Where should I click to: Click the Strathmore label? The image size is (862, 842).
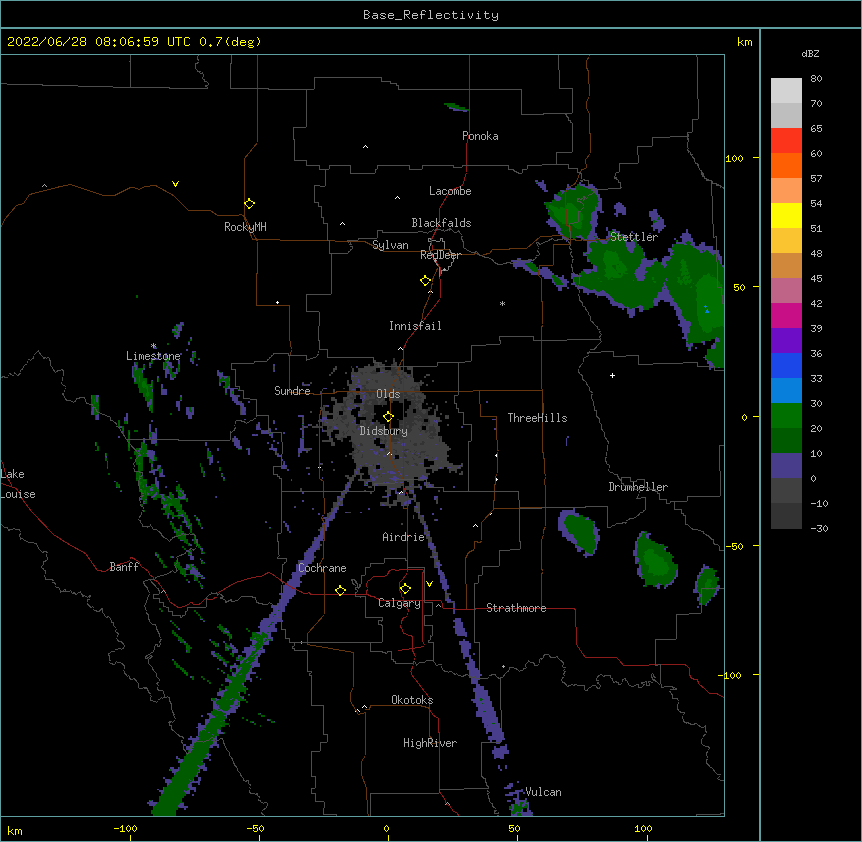coord(516,608)
